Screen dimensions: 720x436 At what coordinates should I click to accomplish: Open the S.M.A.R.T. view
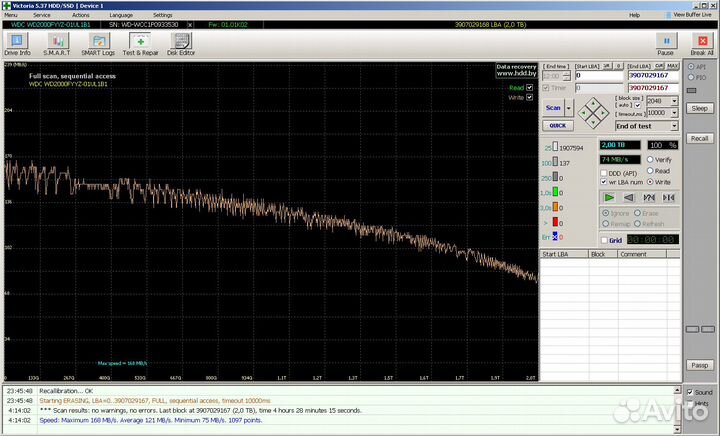point(55,43)
